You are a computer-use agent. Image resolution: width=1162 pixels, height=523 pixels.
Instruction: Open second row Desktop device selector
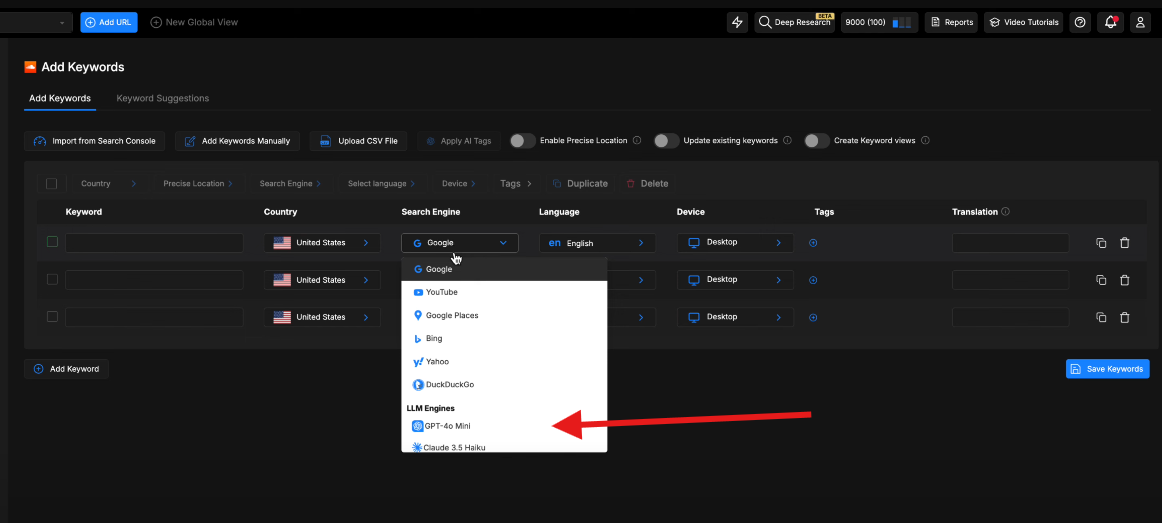point(735,280)
